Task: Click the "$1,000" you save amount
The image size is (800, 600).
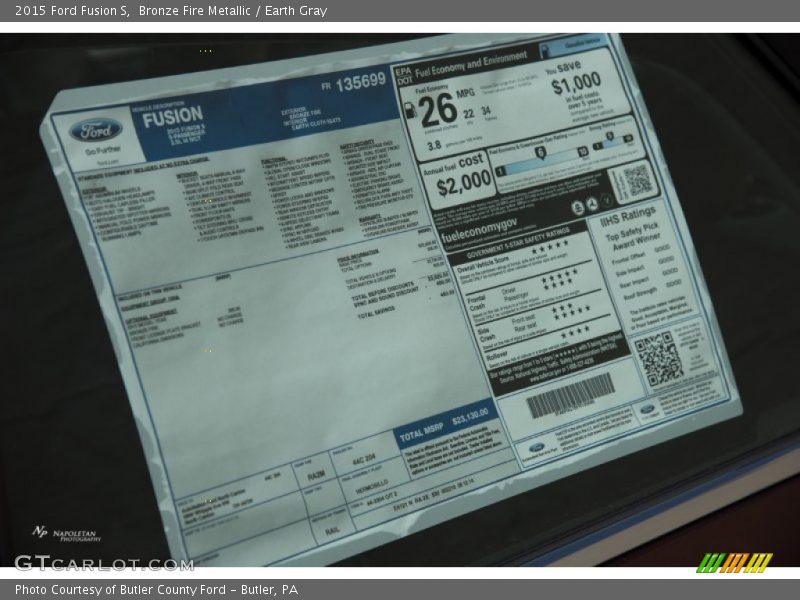Action: click(576, 83)
